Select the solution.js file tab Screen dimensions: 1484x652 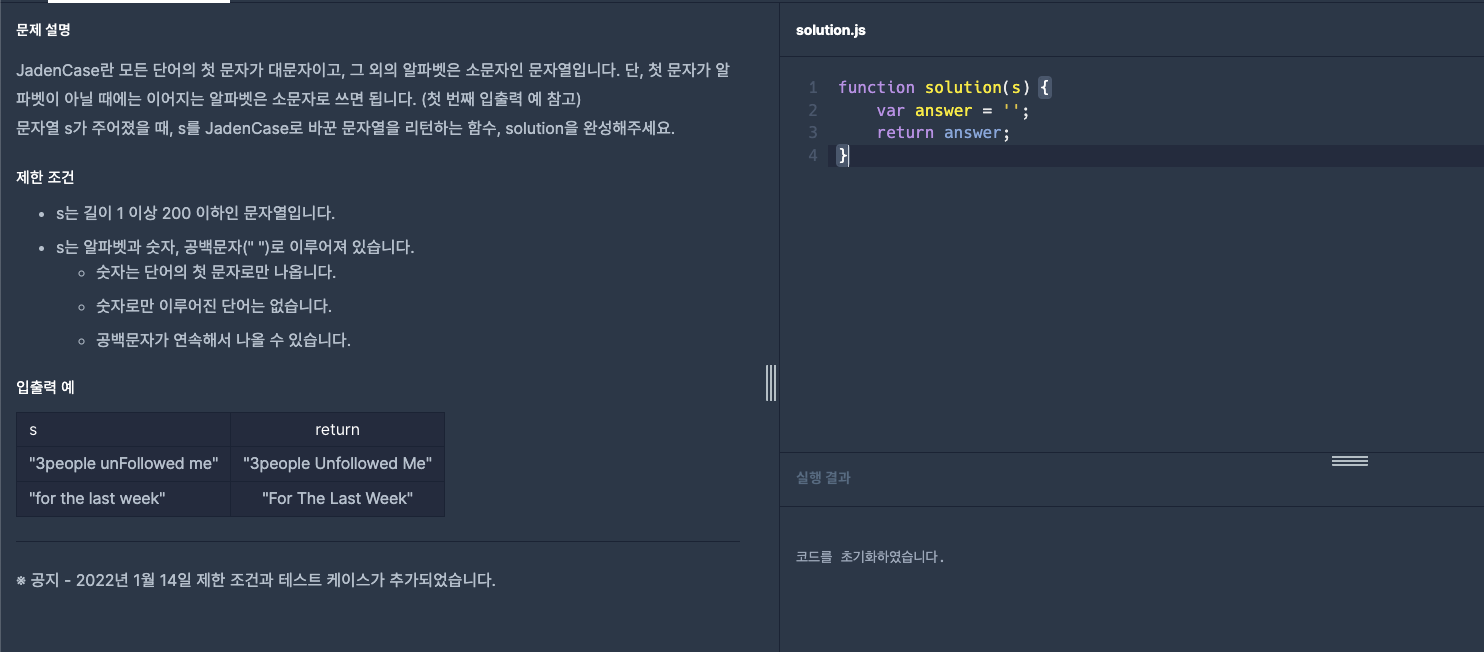click(x=831, y=30)
